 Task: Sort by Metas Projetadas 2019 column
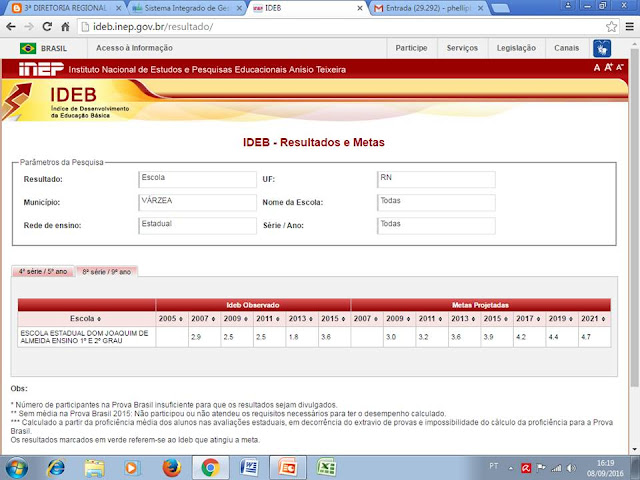[x=561, y=319]
